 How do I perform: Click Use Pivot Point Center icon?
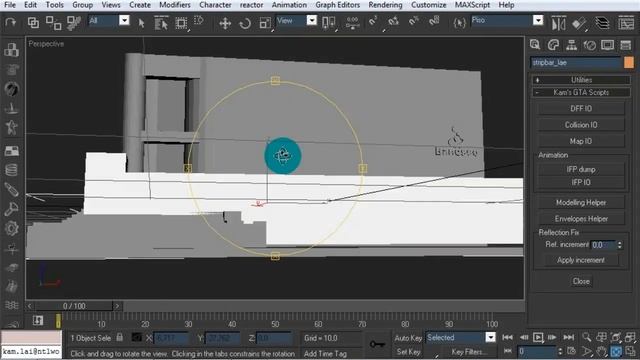[x=329, y=23]
